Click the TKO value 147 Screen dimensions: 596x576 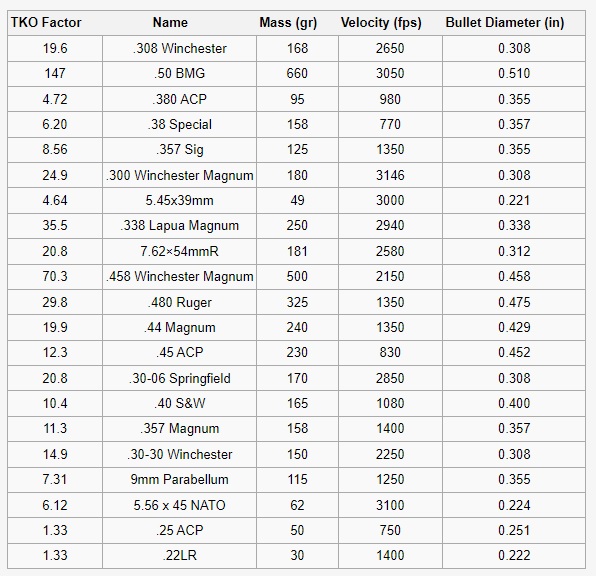click(55, 73)
